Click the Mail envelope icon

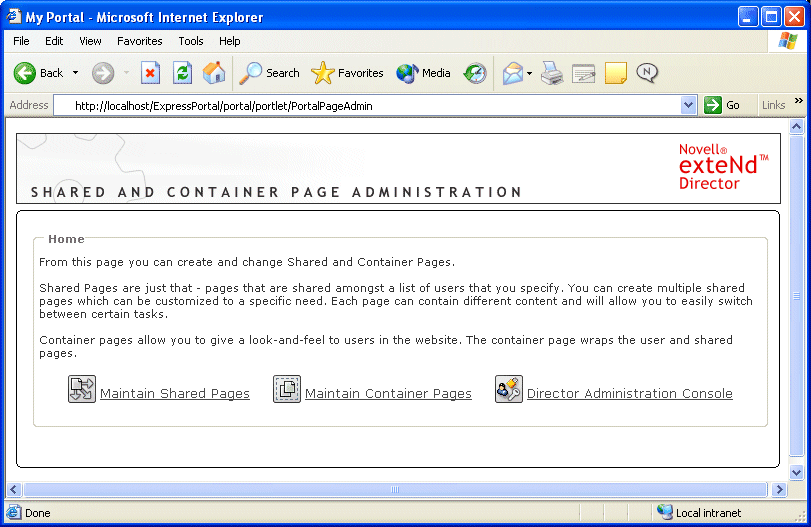tap(513, 73)
